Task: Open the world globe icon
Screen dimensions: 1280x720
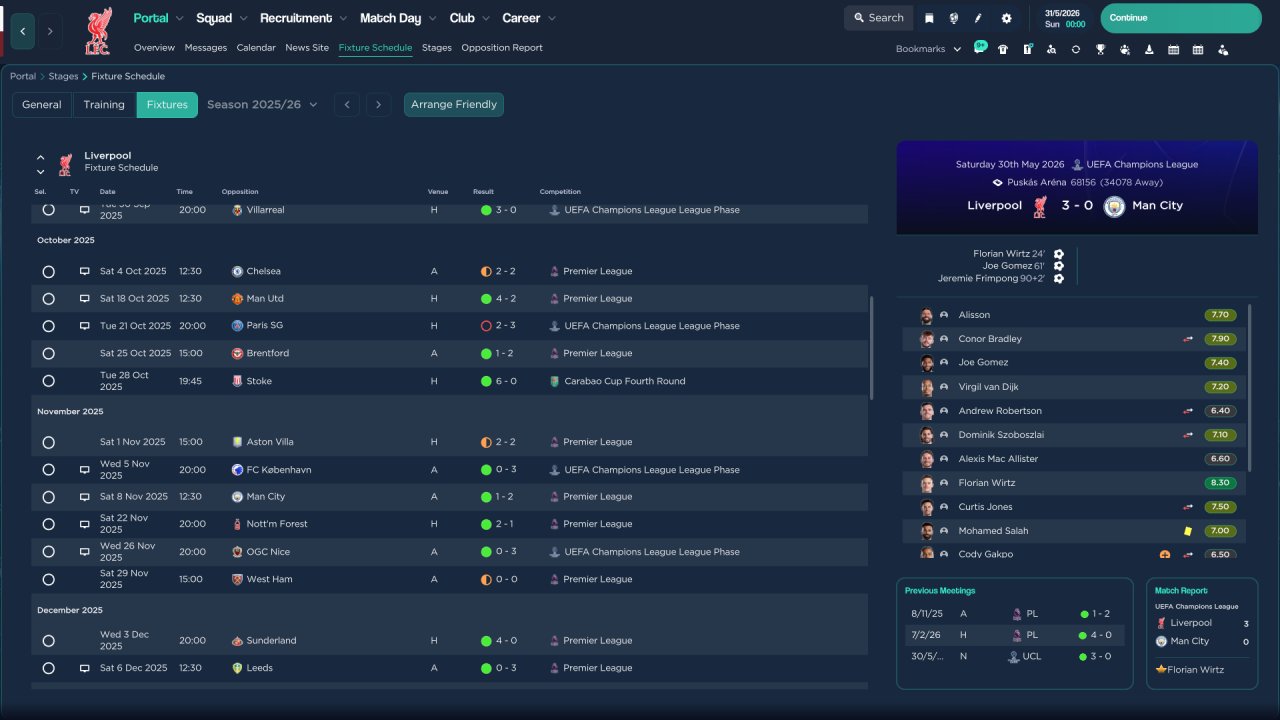Action: [954, 18]
